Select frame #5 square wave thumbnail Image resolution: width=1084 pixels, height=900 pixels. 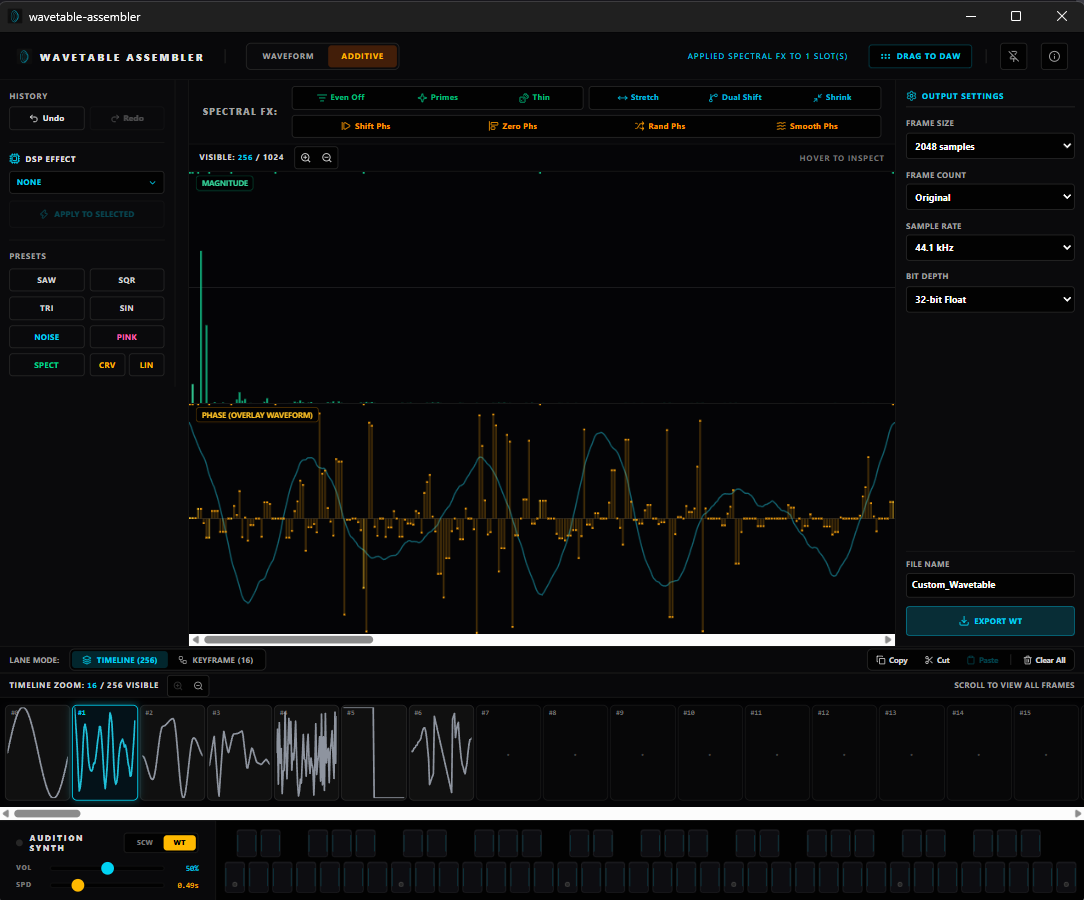(374, 753)
